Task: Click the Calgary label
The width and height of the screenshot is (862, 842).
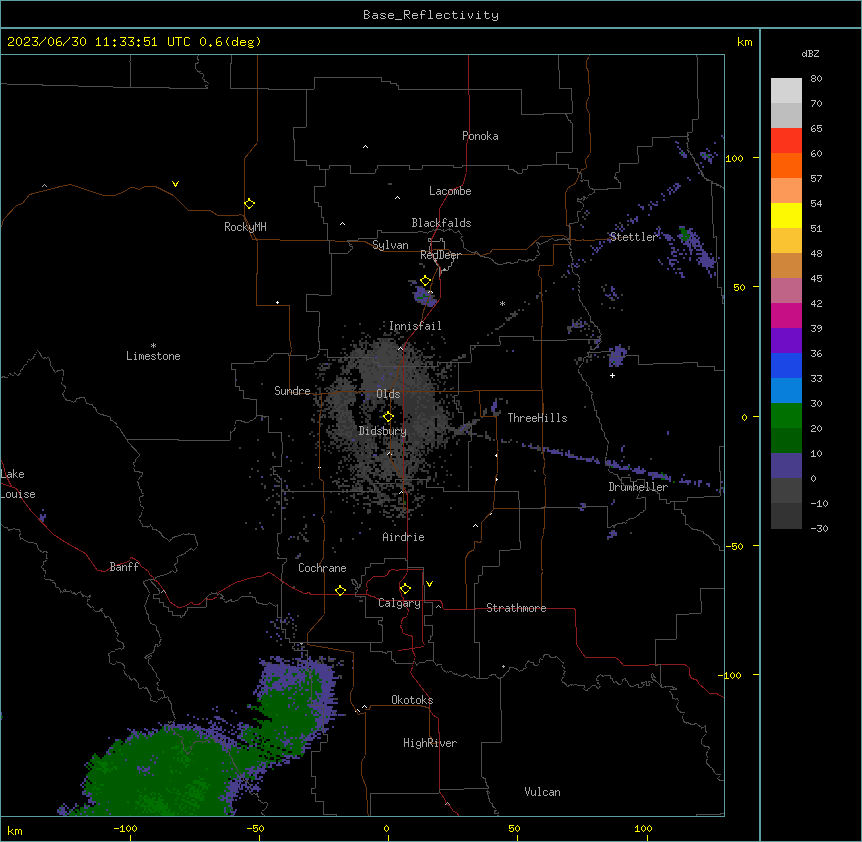Action: 399,603
